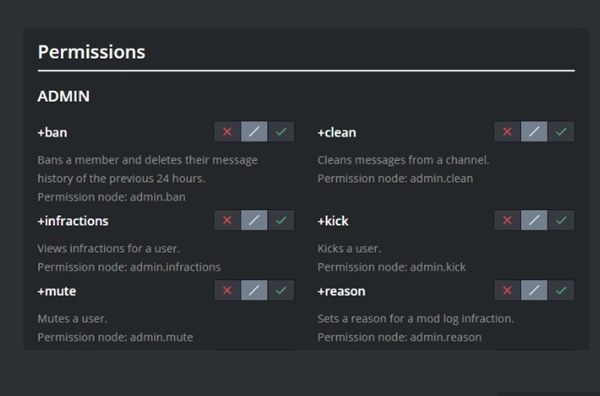Deny the +reason permission
The height and width of the screenshot is (396, 600).
[507, 290]
